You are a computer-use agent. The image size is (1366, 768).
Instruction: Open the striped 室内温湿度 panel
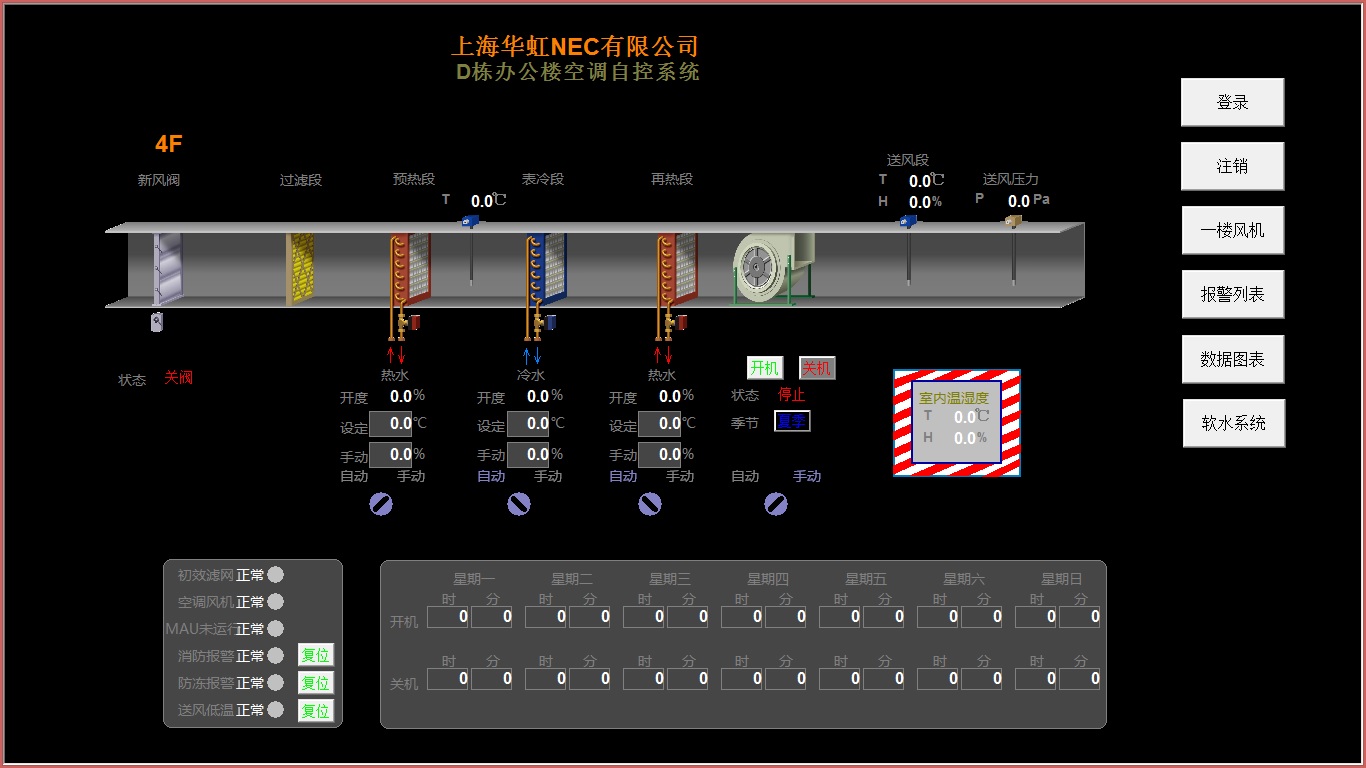tap(957, 423)
